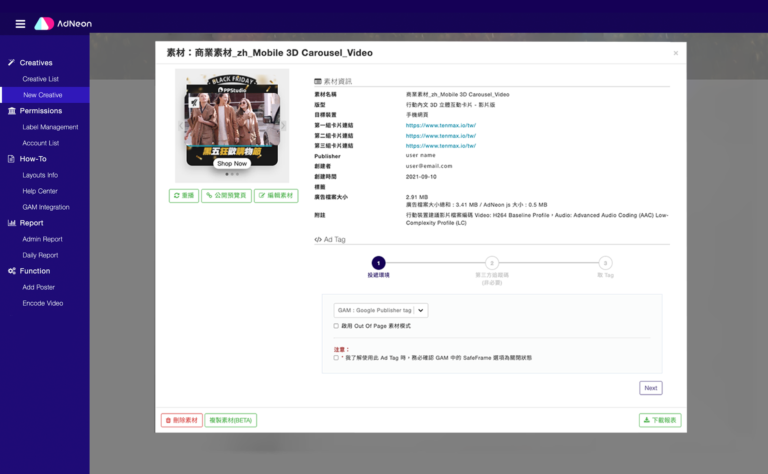Open the third card link URL

pyautogui.click(x=441, y=146)
